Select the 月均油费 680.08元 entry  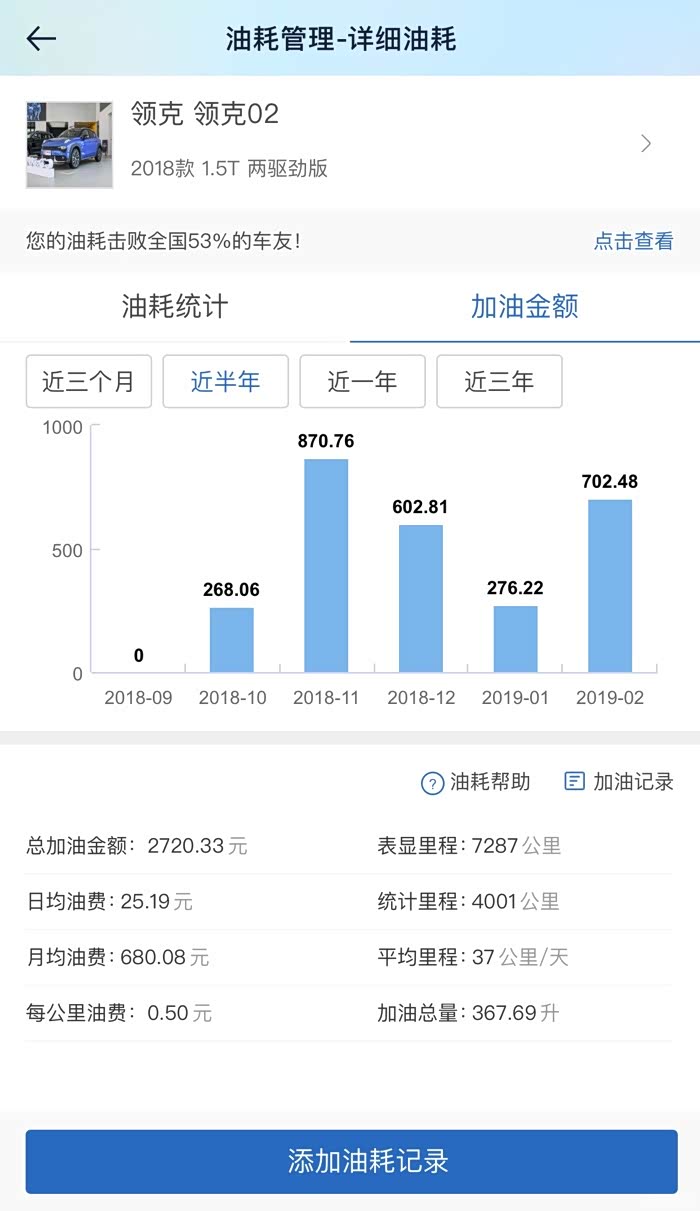[x=118, y=958]
